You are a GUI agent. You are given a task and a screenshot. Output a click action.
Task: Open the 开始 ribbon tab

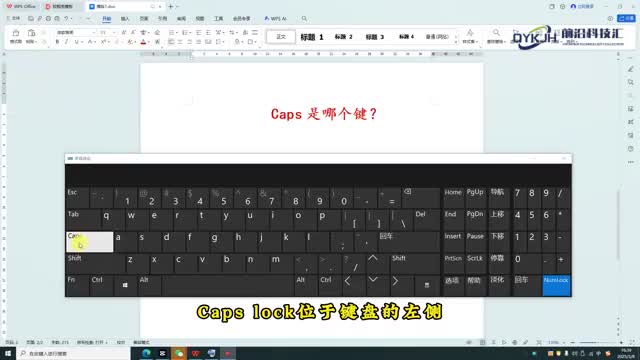point(107,18)
